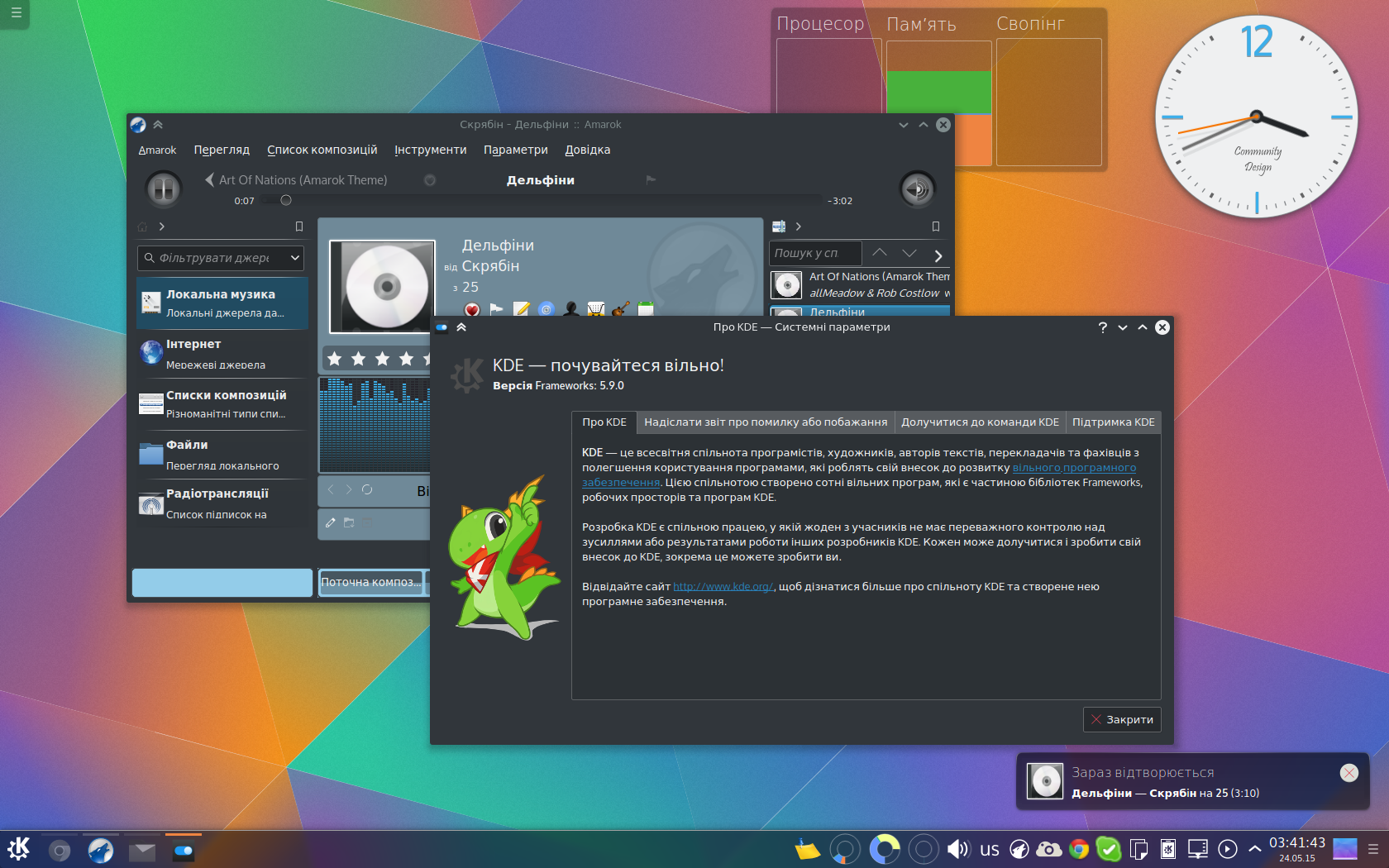Open the Інструменти menu in Amarok
1389x868 pixels.
tap(430, 150)
